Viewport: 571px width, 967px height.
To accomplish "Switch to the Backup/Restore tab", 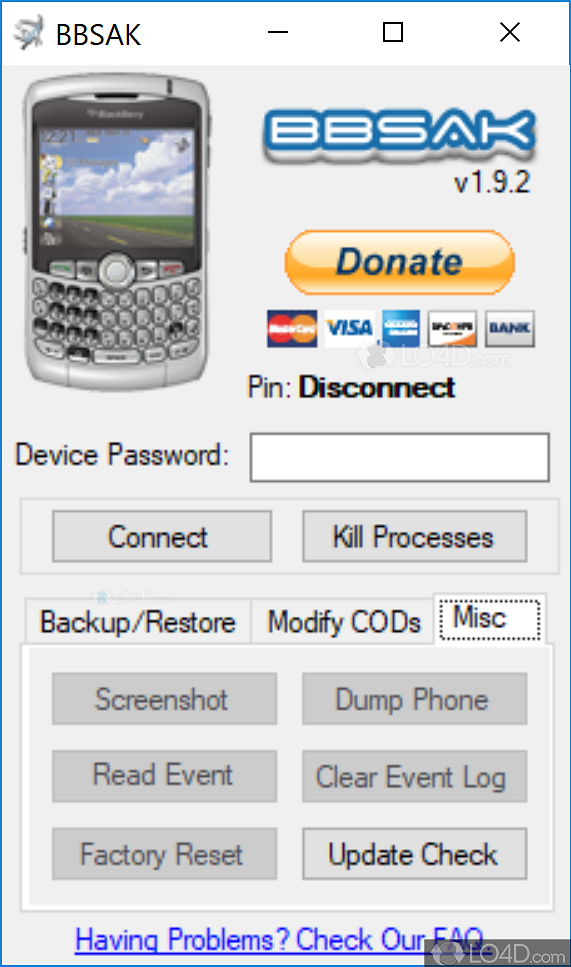I will pos(138,622).
